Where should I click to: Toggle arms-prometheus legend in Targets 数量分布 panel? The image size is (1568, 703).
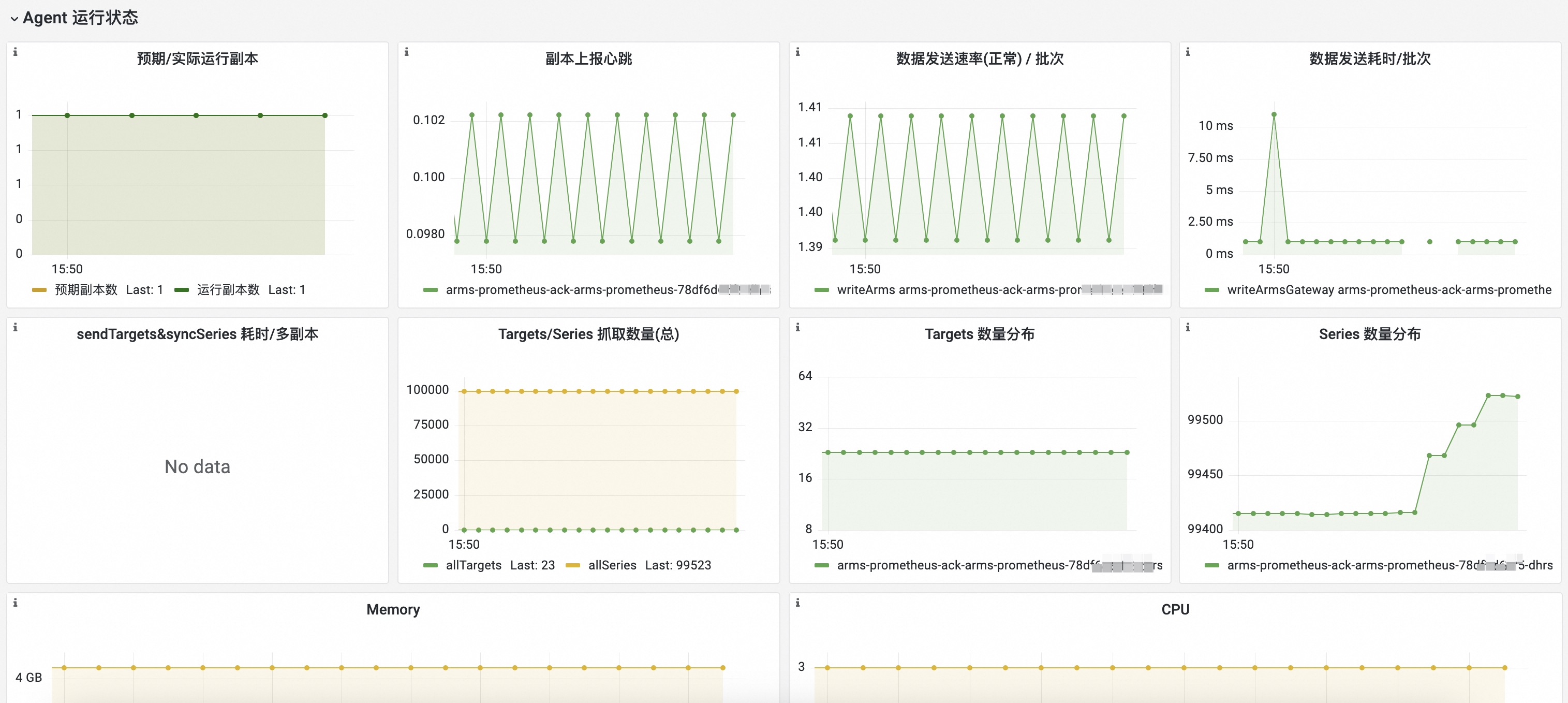pyautogui.click(x=999, y=565)
